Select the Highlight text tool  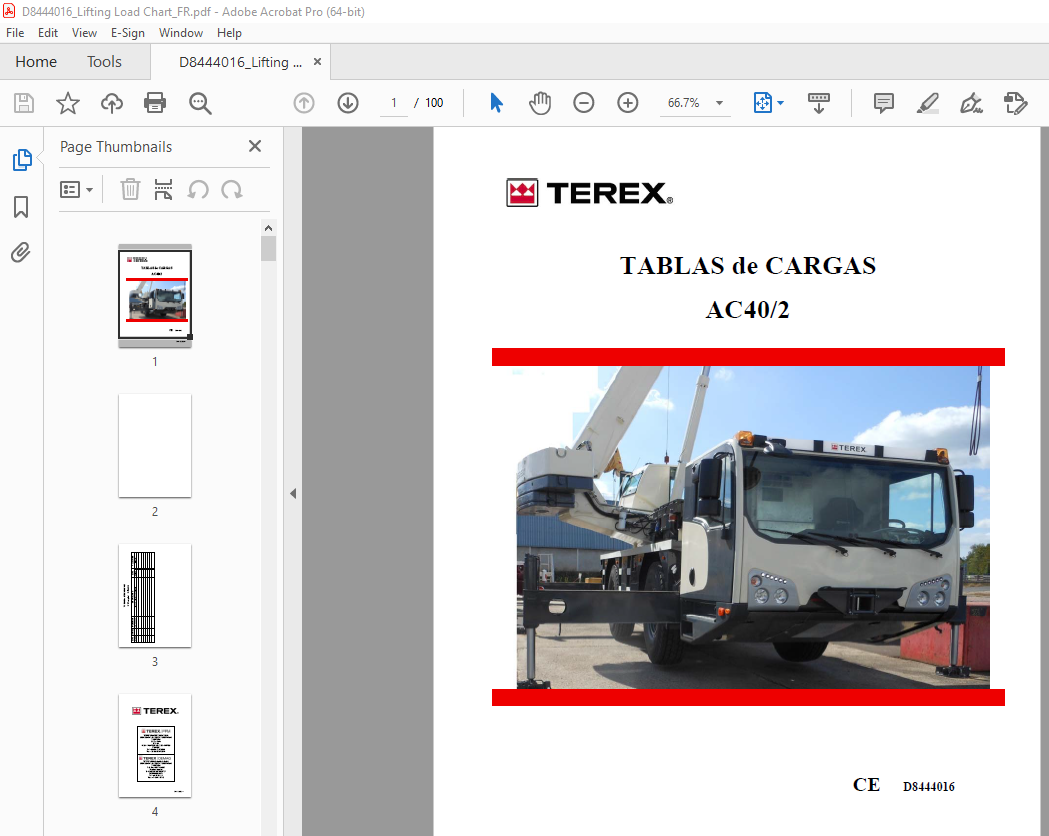tap(928, 103)
